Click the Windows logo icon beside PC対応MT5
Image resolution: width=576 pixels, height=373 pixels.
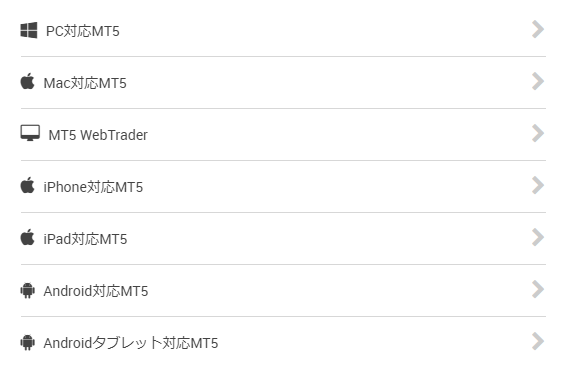click(x=29, y=30)
